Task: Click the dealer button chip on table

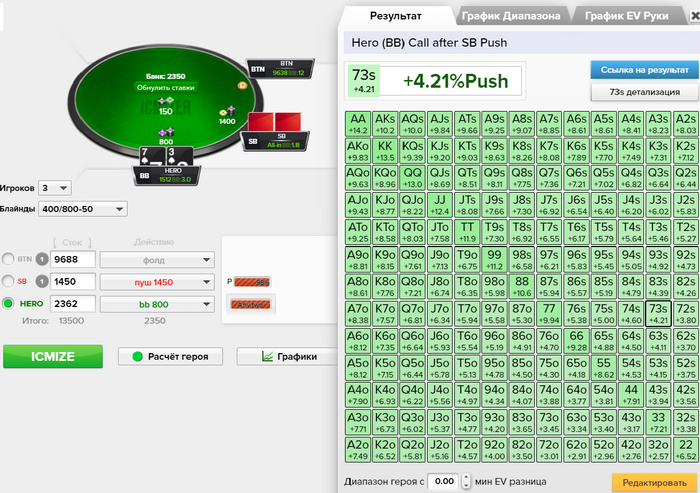Action: [x=242, y=85]
